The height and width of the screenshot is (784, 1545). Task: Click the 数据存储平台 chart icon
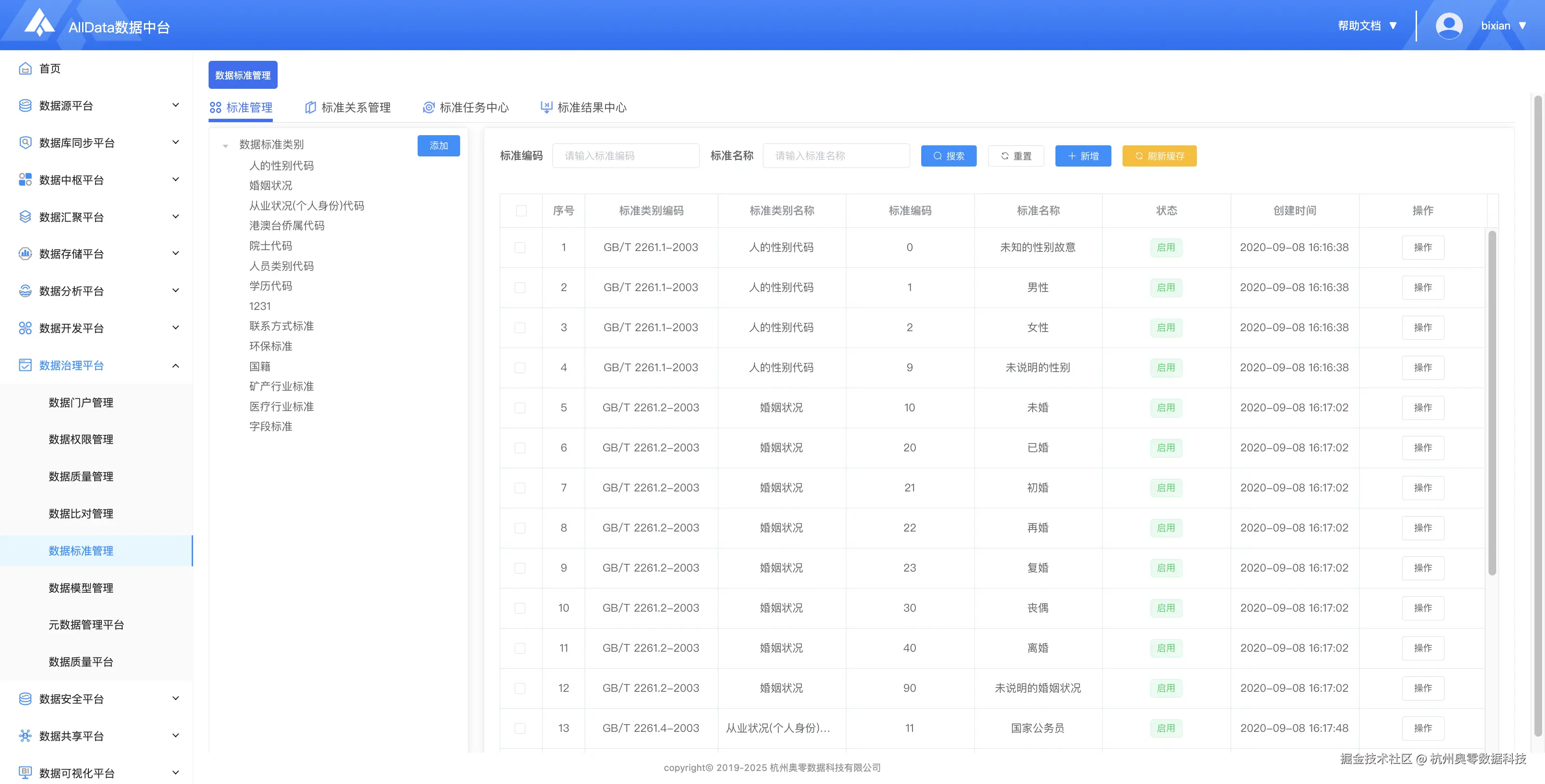coord(25,254)
